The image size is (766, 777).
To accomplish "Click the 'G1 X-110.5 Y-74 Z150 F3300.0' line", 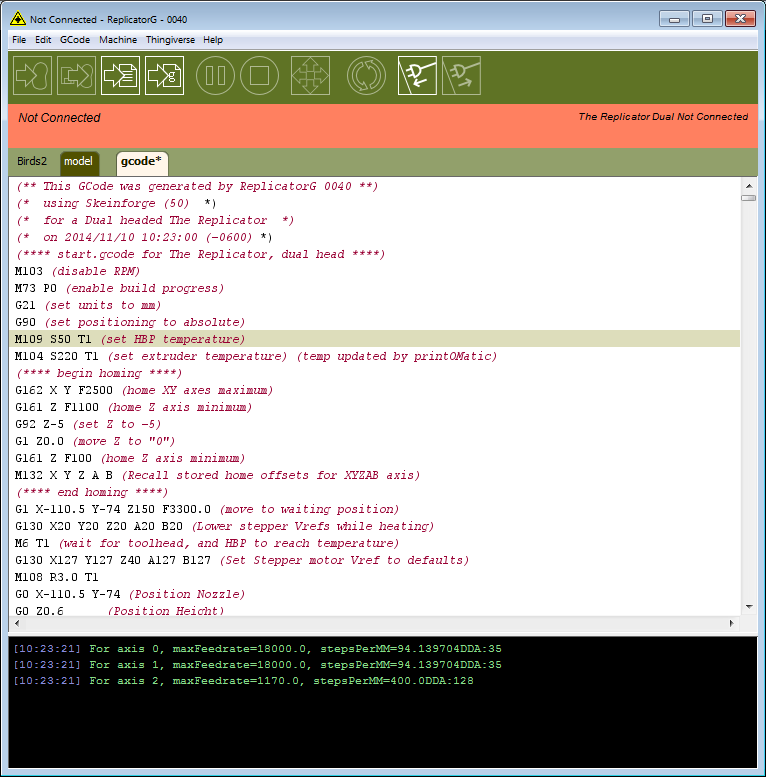I will click(207, 509).
